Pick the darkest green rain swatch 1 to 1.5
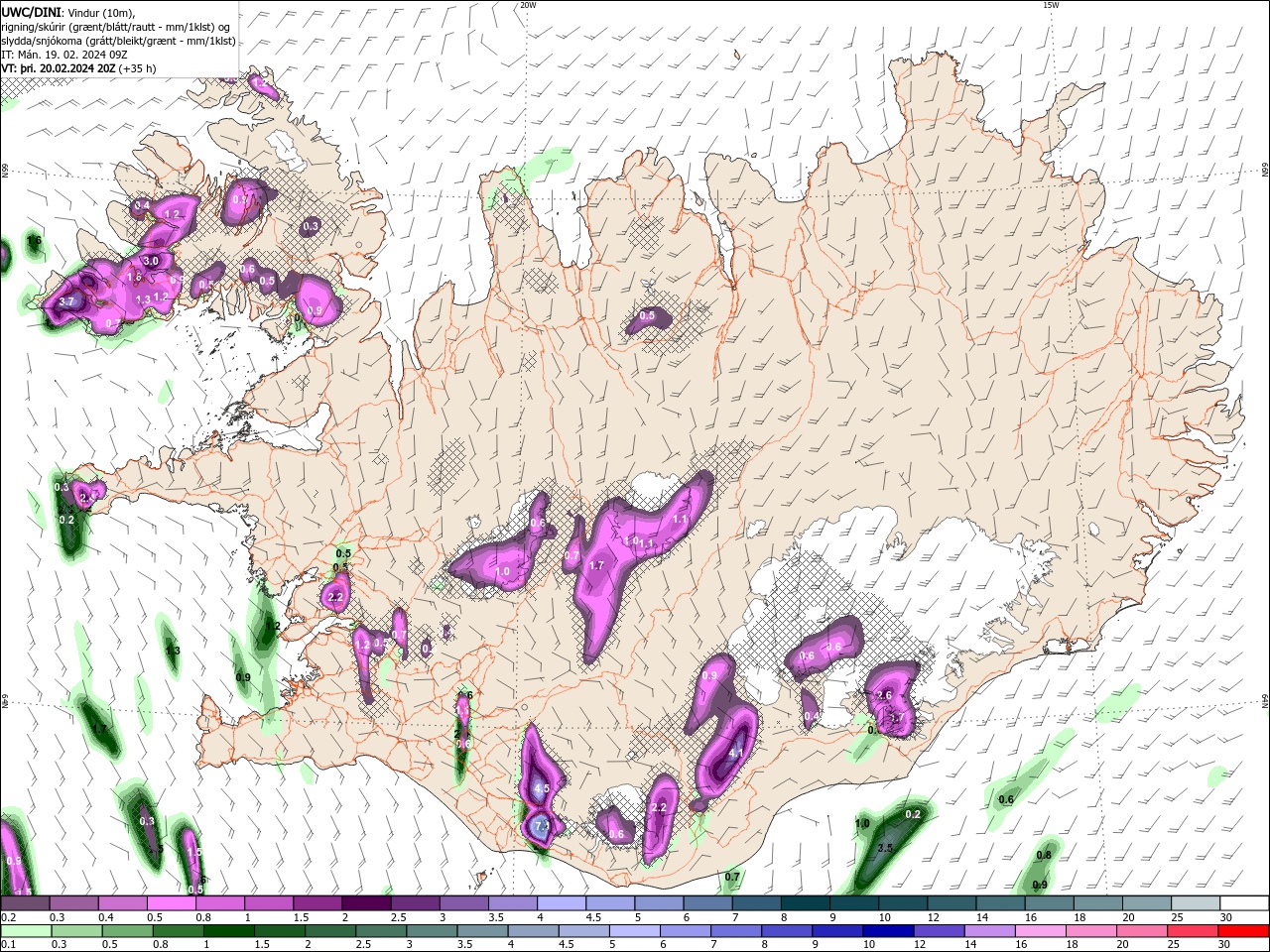The height and width of the screenshot is (952, 1270). (228, 931)
